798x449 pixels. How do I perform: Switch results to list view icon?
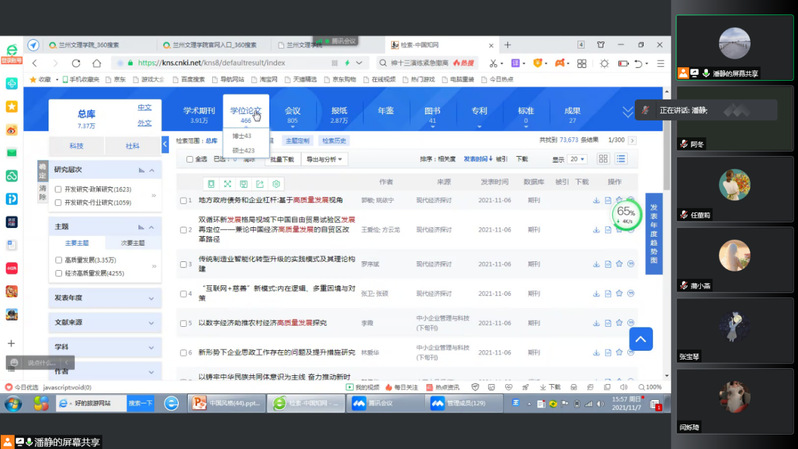(x=621, y=159)
